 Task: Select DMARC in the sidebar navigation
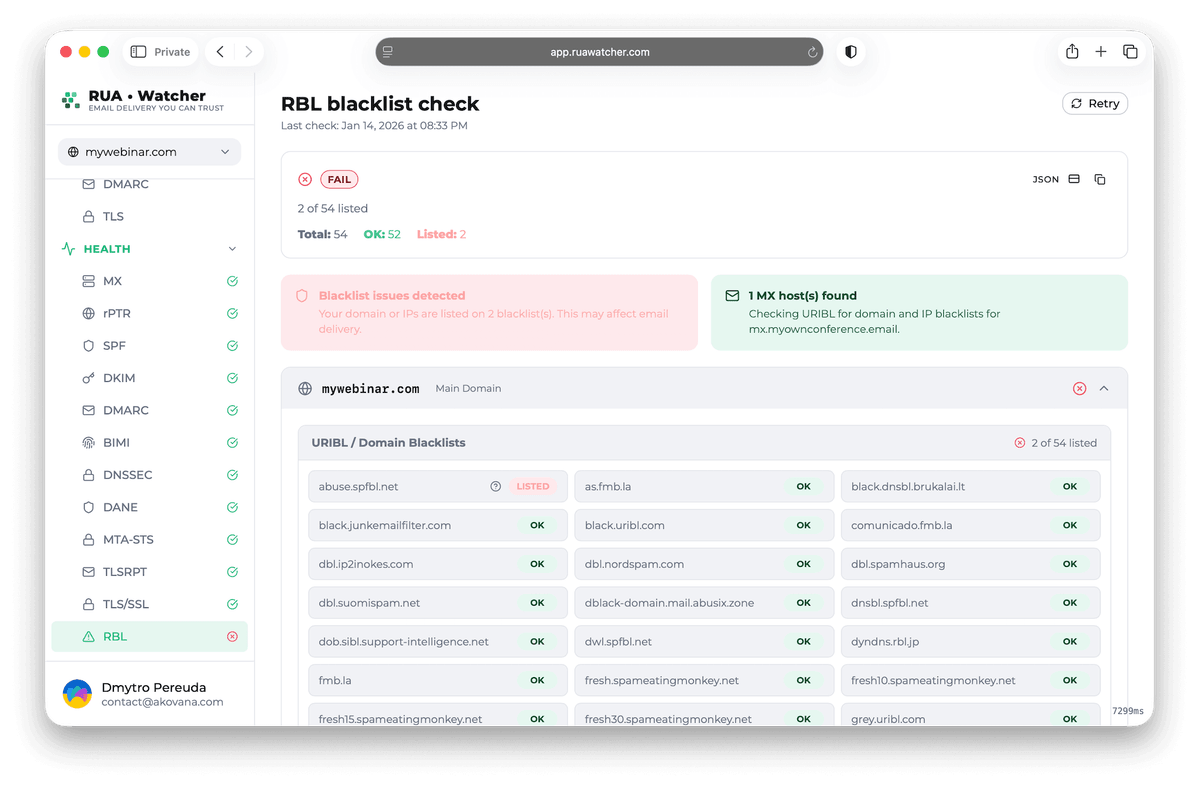coord(128,184)
